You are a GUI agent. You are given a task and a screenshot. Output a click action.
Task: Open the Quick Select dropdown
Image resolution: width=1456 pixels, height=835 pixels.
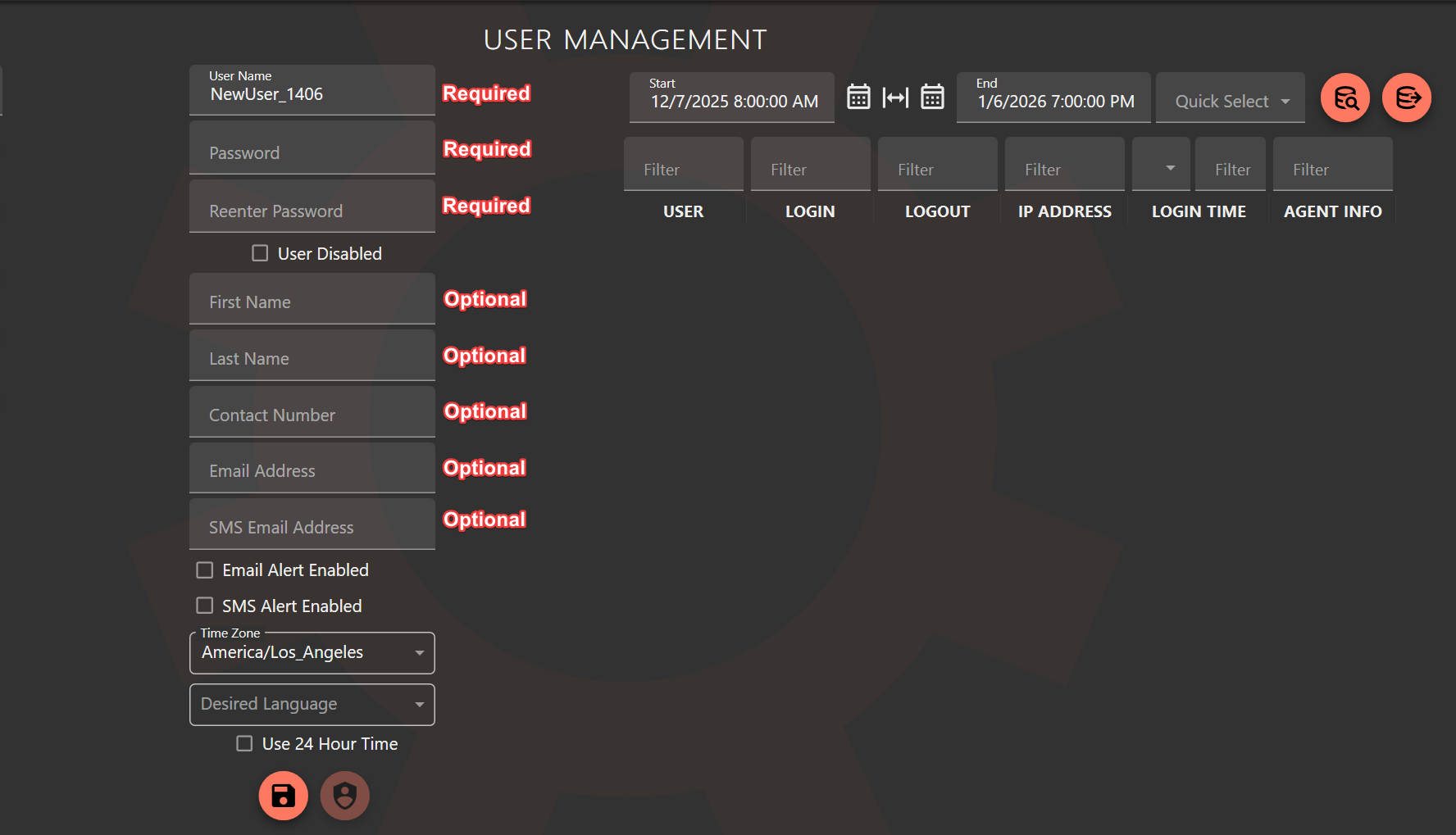click(x=1230, y=100)
